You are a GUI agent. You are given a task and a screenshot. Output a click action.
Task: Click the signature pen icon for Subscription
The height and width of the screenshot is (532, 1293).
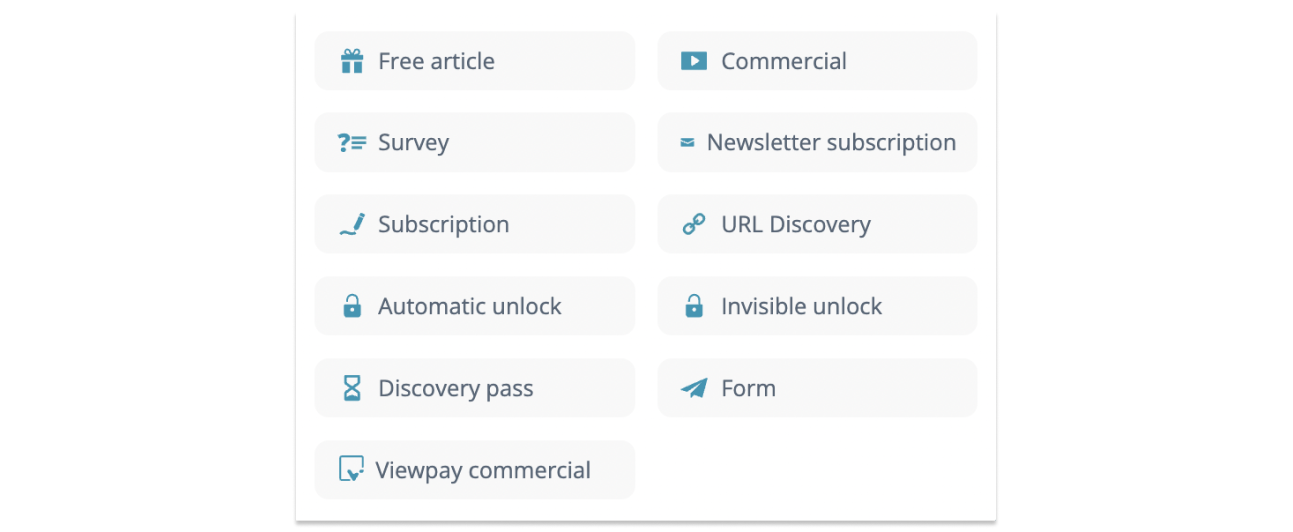(x=352, y=224)
